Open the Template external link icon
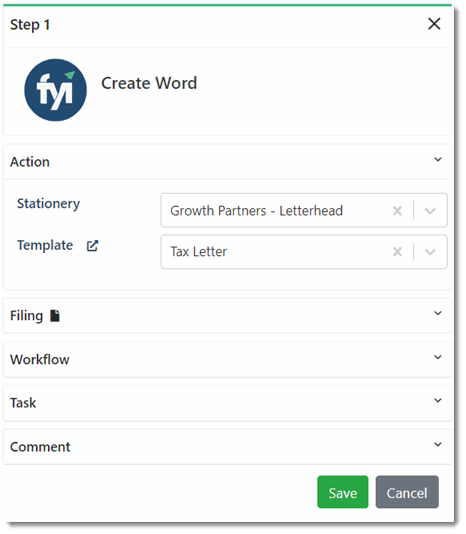Image resolution: width=466 pixels, height=534 pixels. tap(92, 246)
